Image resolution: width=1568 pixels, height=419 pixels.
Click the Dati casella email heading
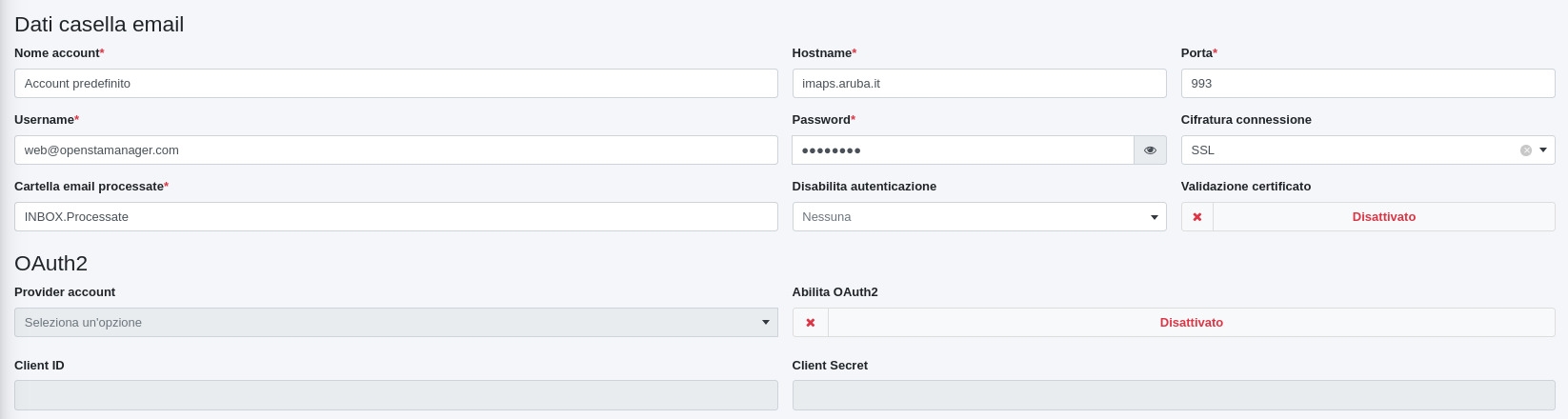coord(99,25)
